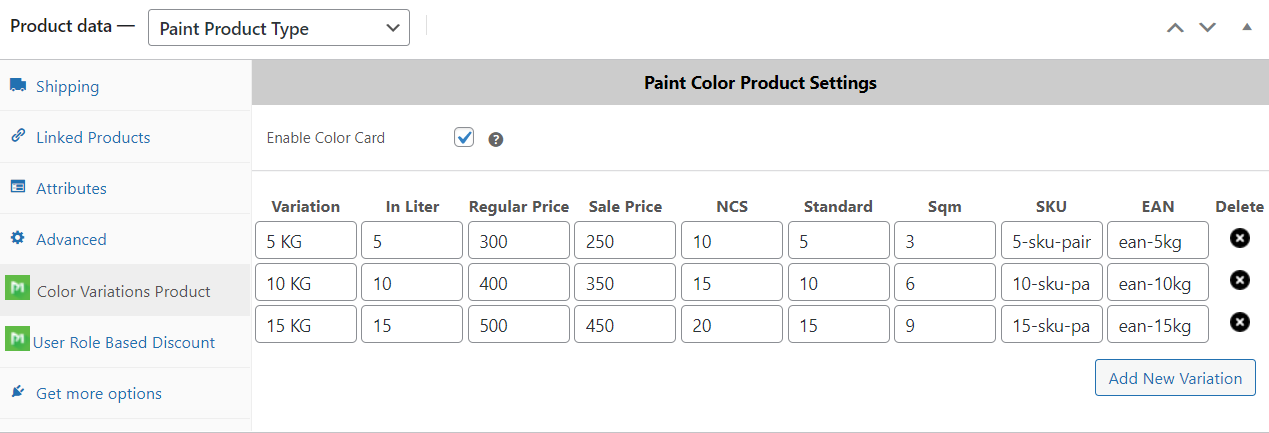This screenshot has width=1269, height=433.
Task: Click the Color Variations Product plugin icon
Action: pyautogui.click(x=17, y=290)
